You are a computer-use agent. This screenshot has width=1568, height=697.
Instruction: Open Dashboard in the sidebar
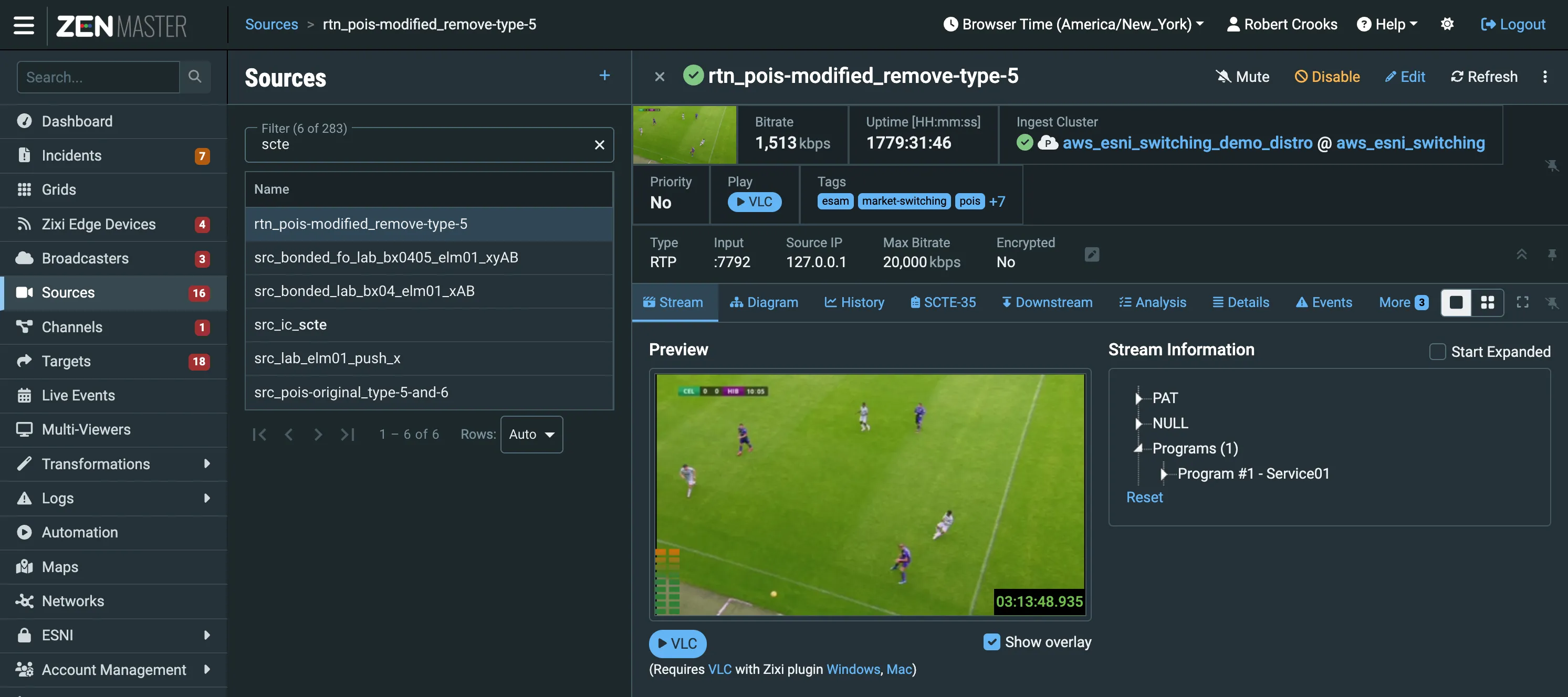(x=113, y=121)
